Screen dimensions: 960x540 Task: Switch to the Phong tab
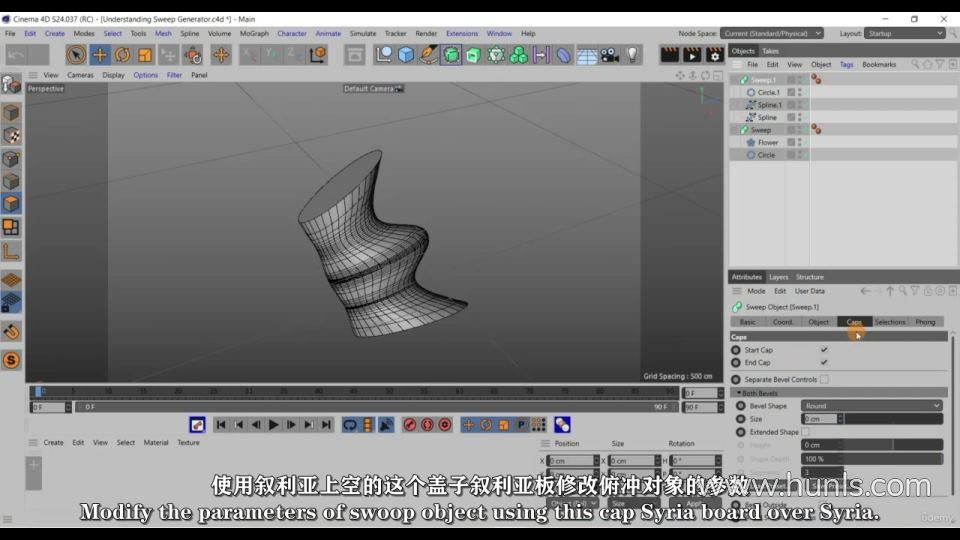[925, 322]
